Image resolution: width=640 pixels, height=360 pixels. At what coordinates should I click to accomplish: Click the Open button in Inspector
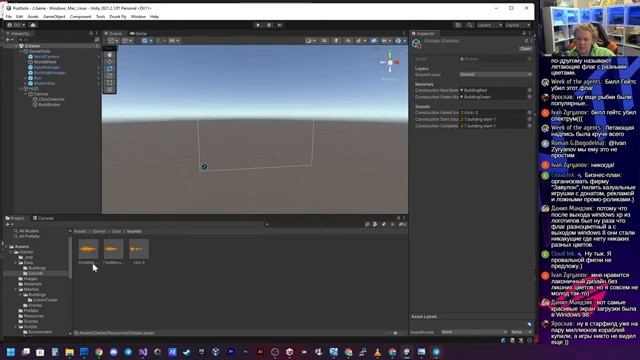coord(525,49)
